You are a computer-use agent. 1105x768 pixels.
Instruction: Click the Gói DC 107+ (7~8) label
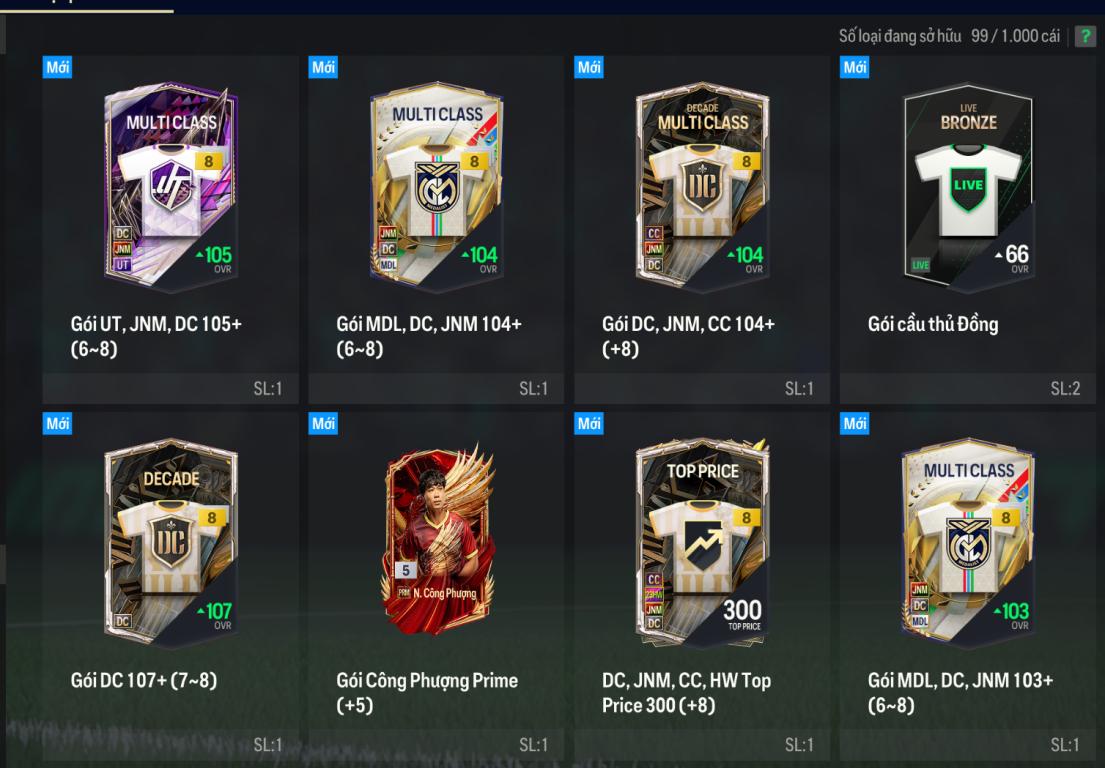144,681
